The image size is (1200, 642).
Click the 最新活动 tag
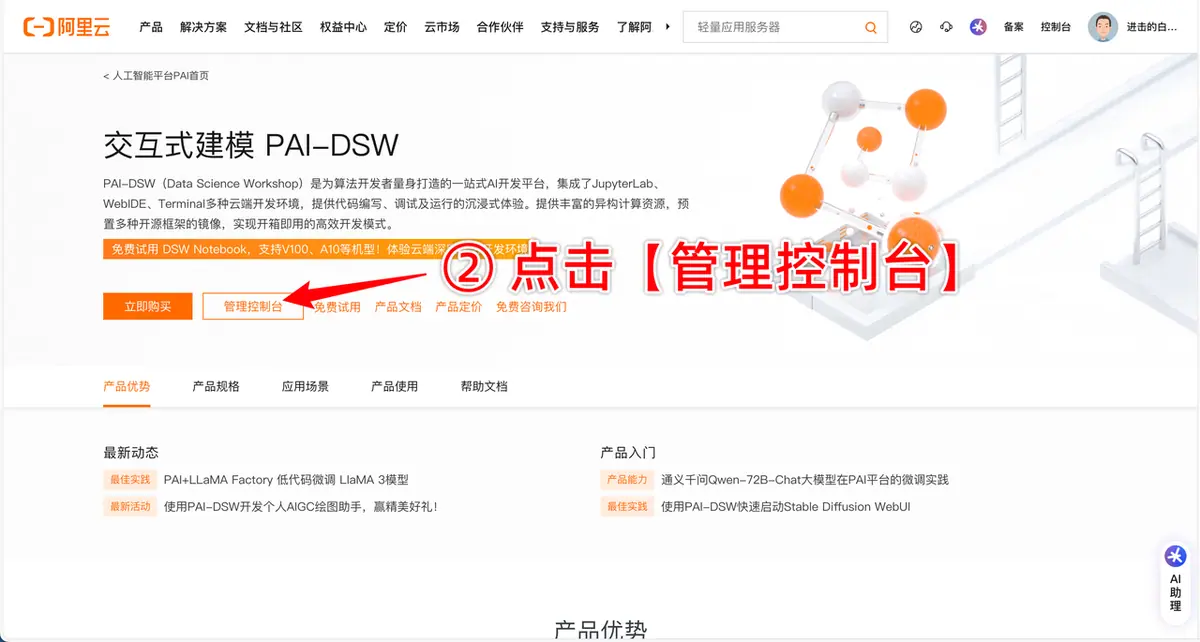click(130, 507)
